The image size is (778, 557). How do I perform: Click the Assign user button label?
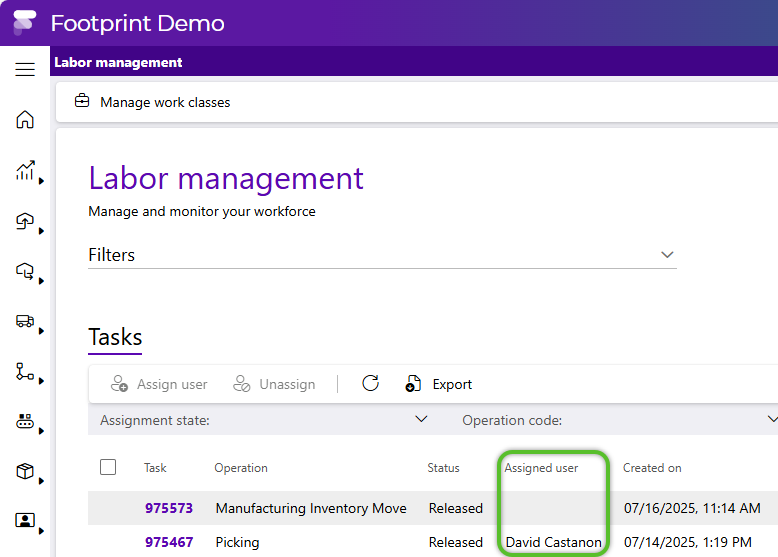click(172, 384)
